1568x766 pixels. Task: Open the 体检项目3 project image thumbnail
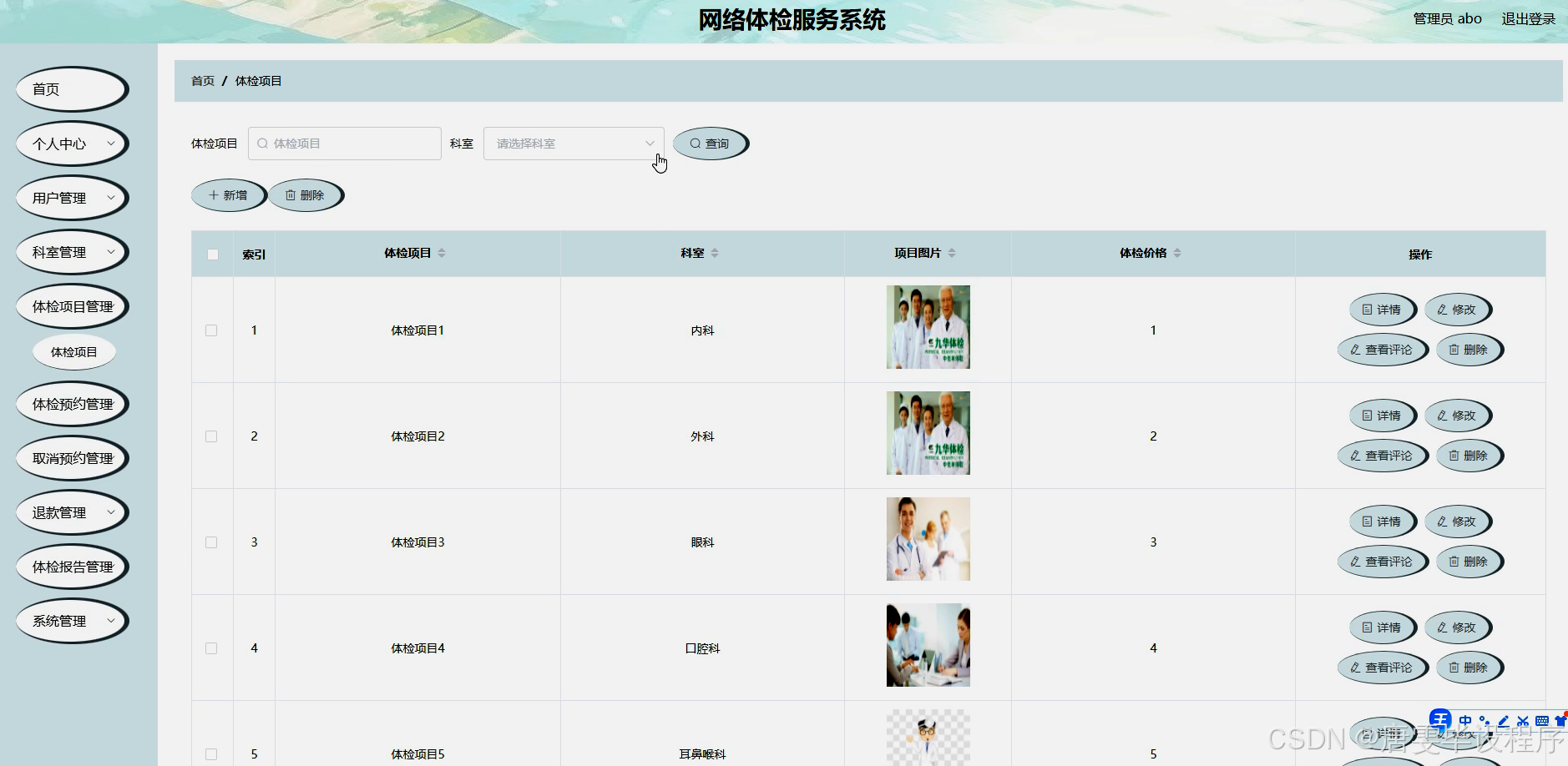928,539
